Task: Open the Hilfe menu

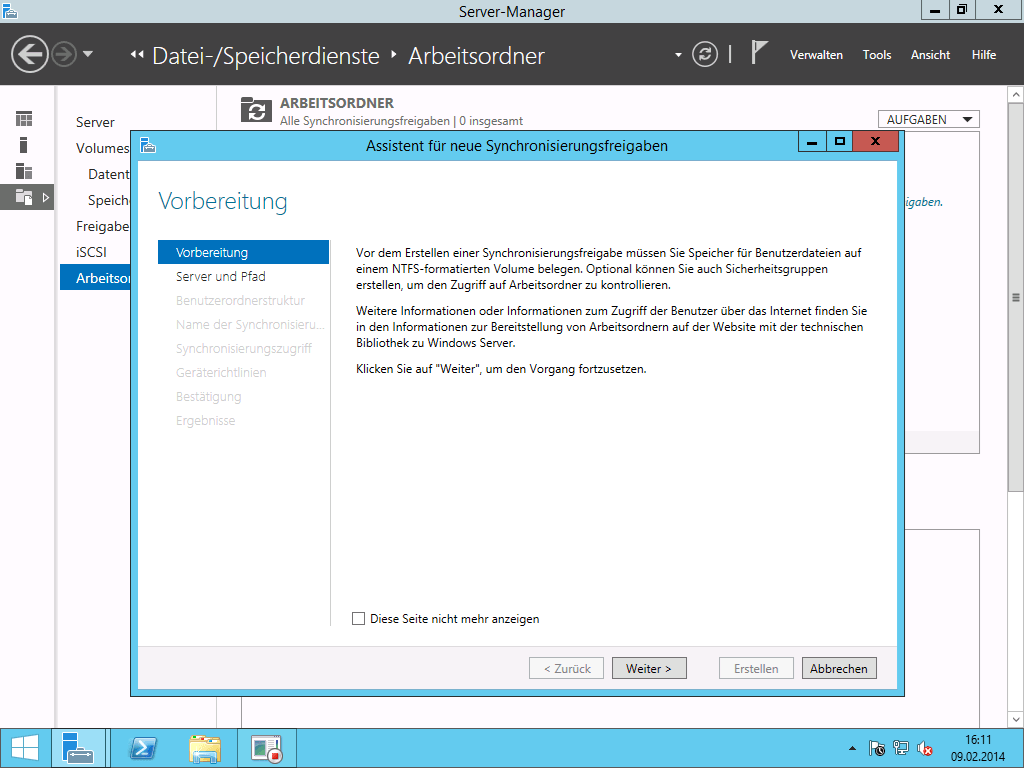Action: pos(984,55)
